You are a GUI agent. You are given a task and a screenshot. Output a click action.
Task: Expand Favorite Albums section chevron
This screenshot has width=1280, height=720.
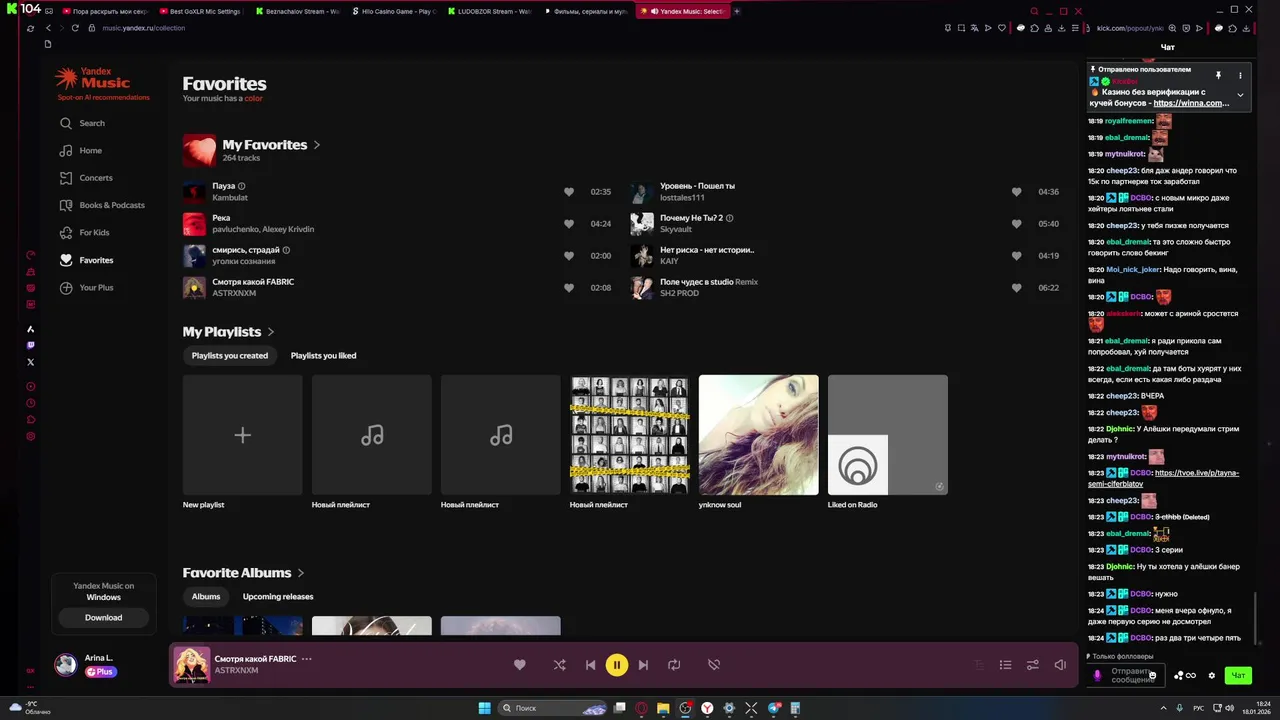301,573
